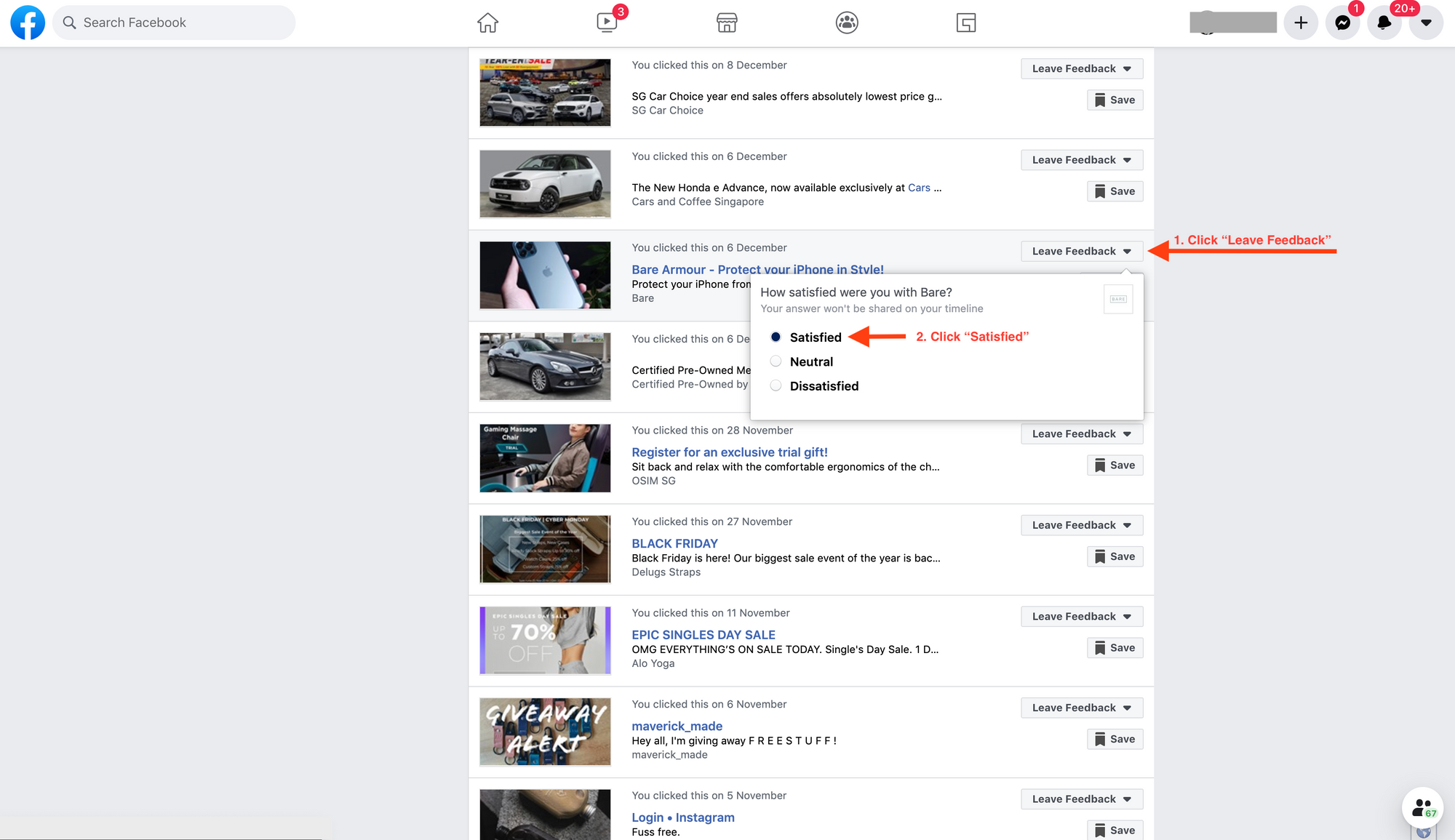This screenshot has height=840, width=1455.
Task: Click the 'OSIM SG' advertiser name
Action: (x=653, y=481)
